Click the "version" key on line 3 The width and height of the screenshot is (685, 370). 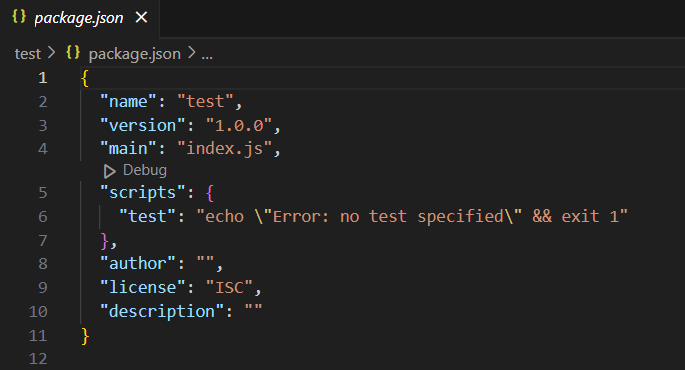coord(143,125)
